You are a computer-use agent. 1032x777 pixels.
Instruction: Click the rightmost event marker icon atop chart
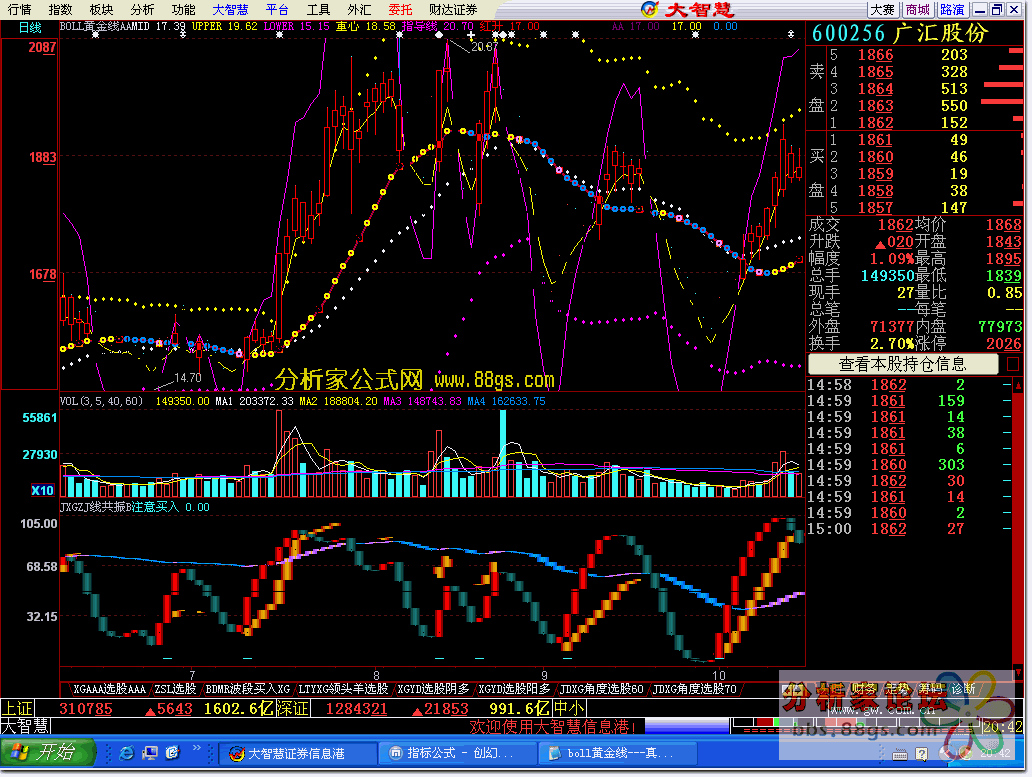click(x=790, y=34)
